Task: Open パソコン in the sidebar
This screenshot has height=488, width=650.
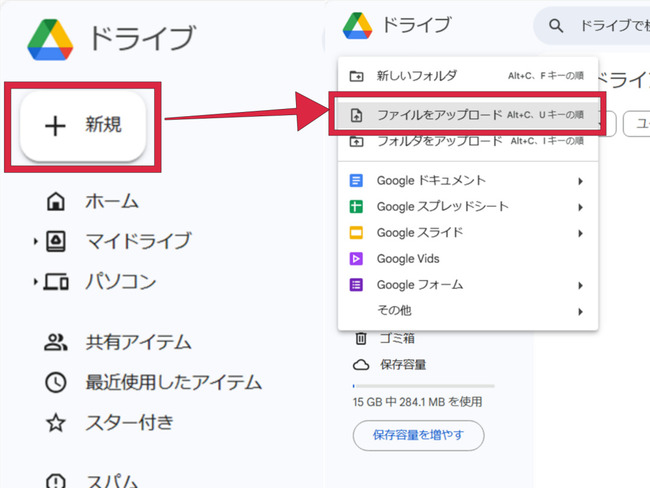Action: 121,282
